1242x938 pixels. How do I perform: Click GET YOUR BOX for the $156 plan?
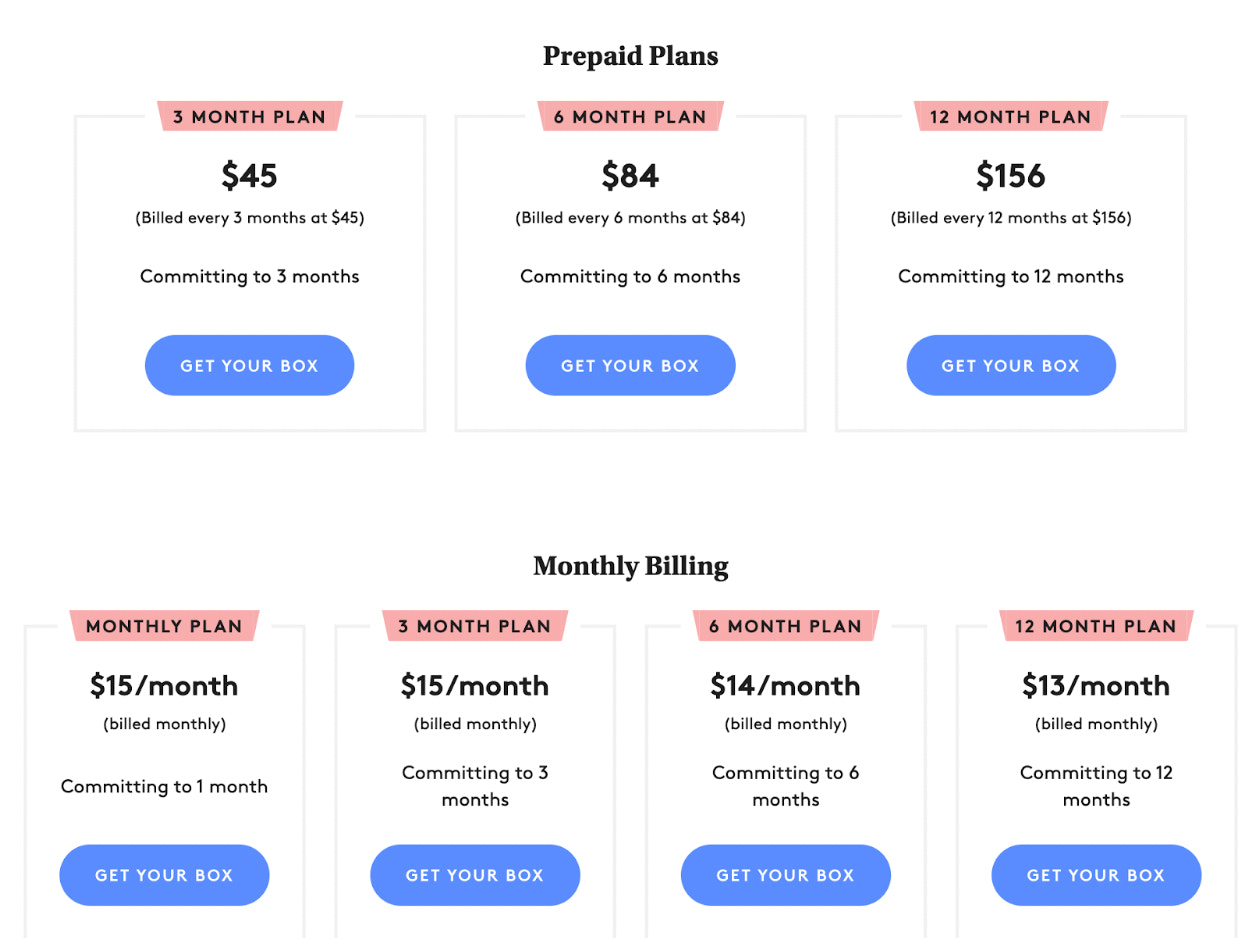click(1011, 365)
